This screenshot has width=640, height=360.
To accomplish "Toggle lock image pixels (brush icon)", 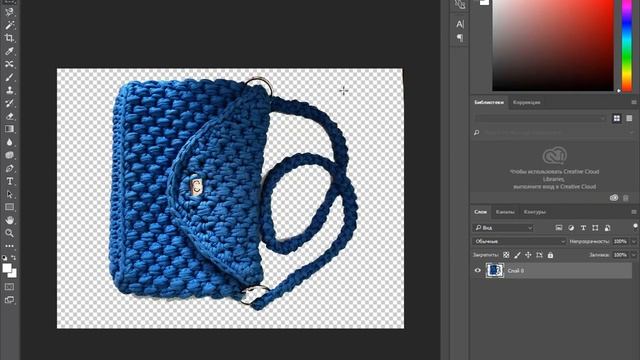I will [x=517, y=255].
